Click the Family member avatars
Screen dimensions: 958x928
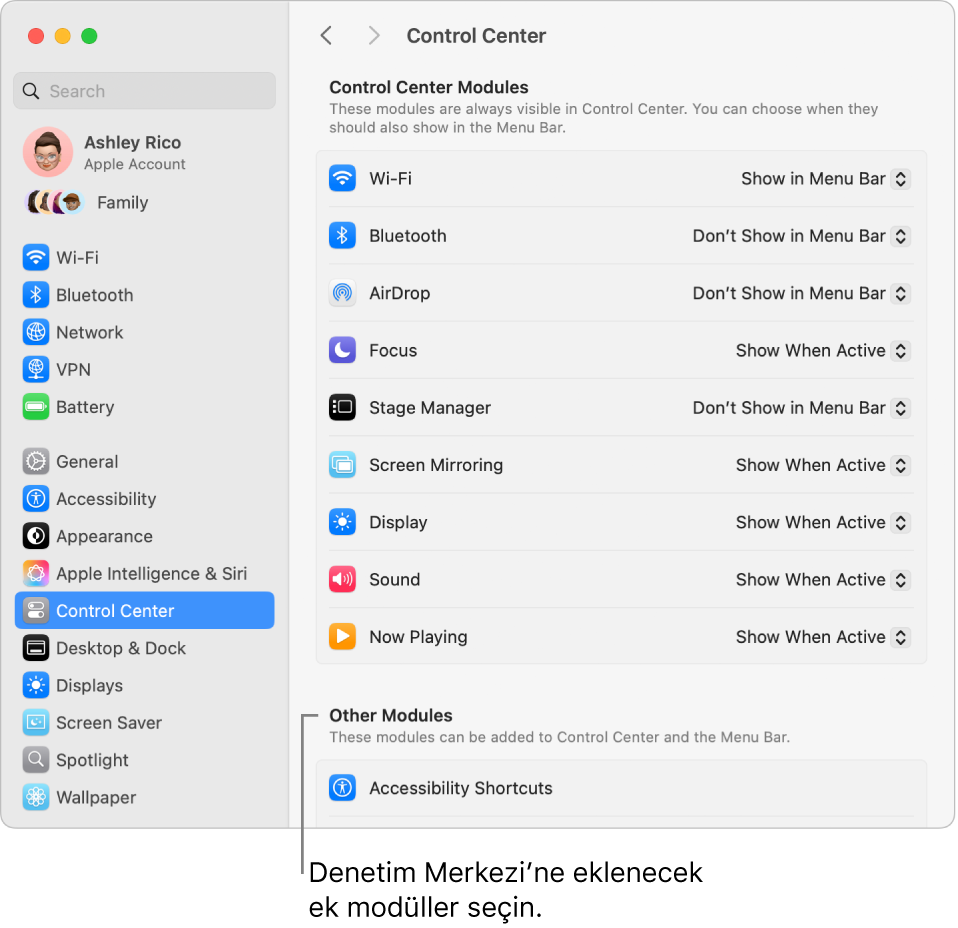tap(54, 202)
